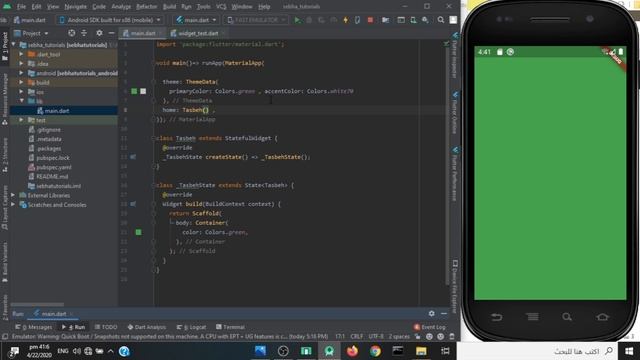
Task: Trigger Flutter Hot Reload lightning icon
Action: pyautogui.click(x=346, y=20)
